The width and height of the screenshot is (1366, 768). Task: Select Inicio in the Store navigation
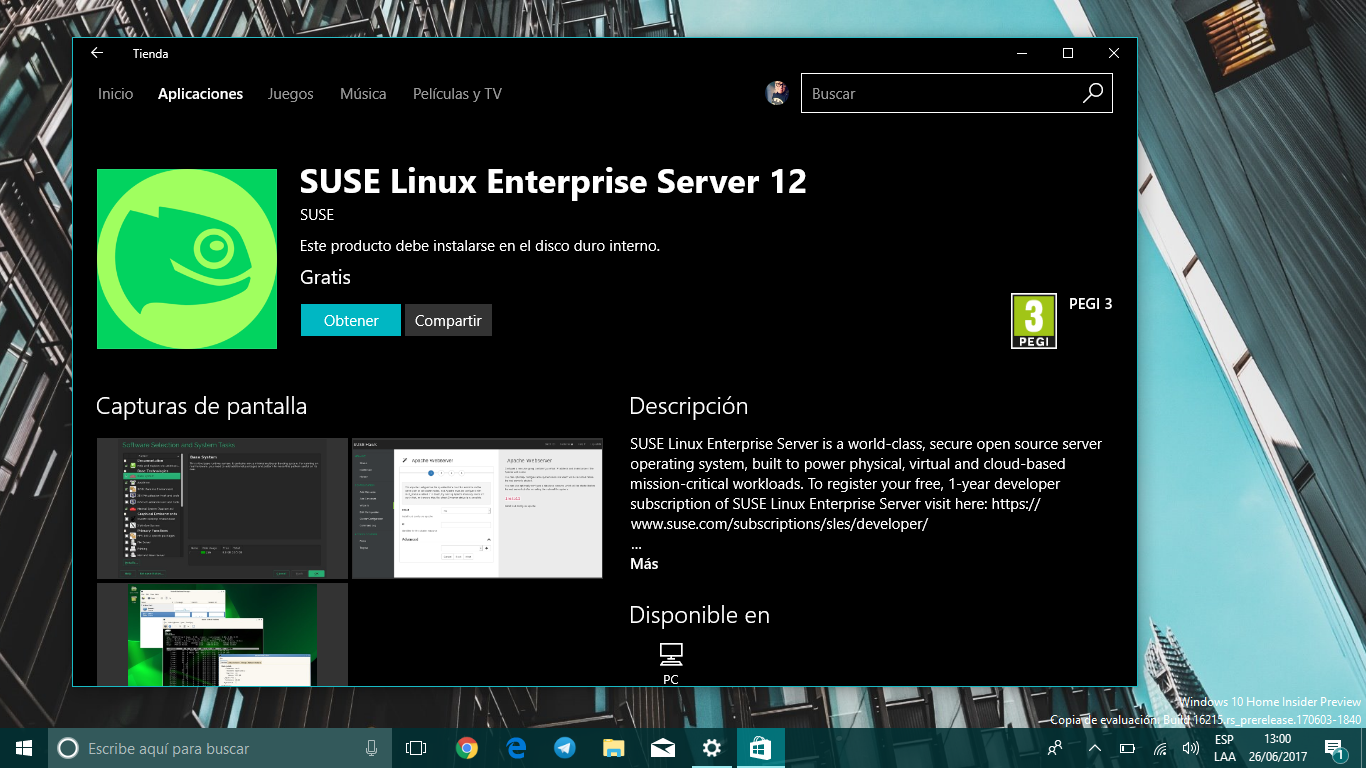[x=115, y=93]
